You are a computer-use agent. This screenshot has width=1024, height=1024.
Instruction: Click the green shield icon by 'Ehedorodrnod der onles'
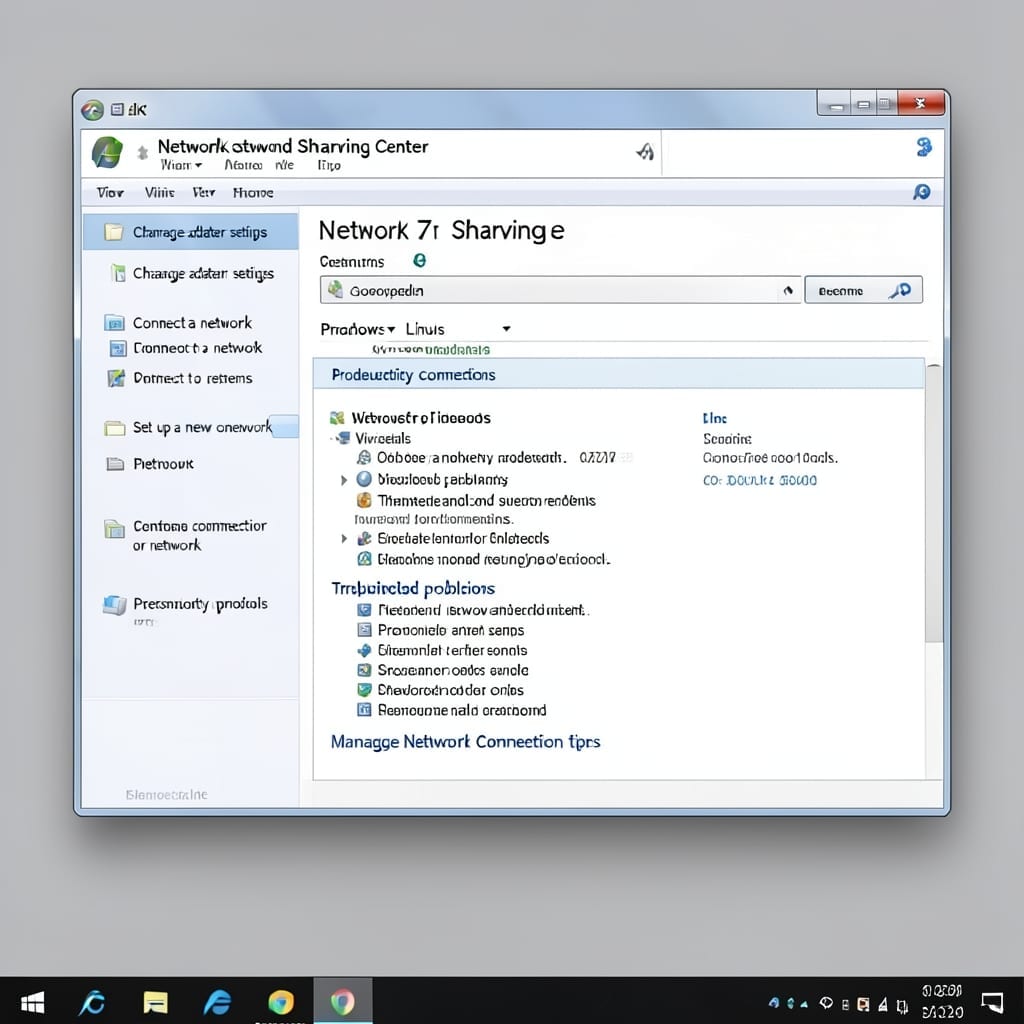point(364,690)
